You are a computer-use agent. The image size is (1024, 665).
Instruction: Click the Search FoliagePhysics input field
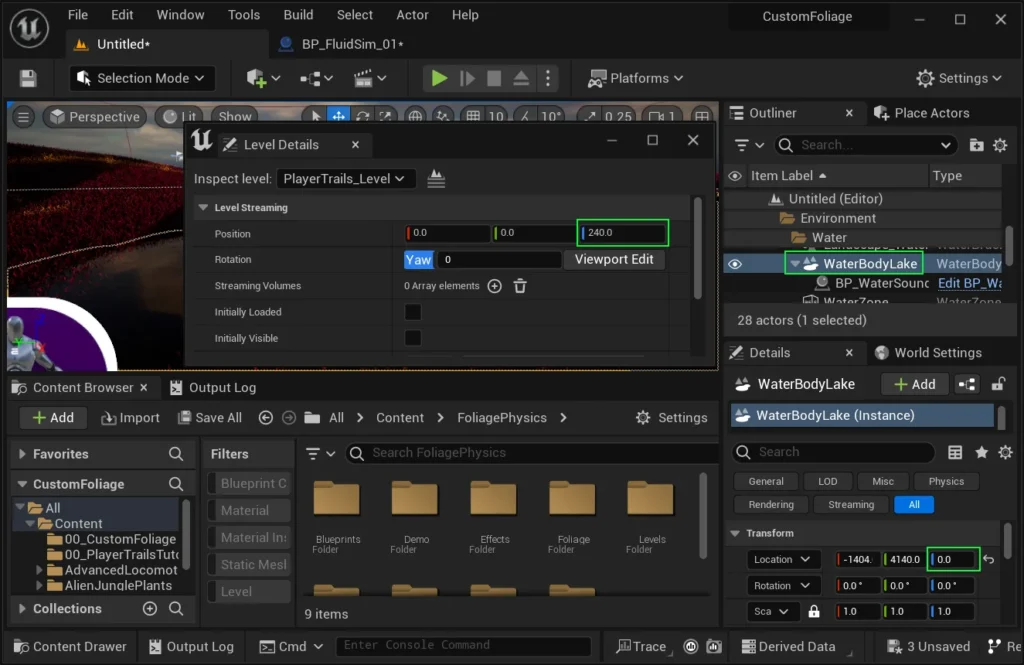[x=530, y=453]
